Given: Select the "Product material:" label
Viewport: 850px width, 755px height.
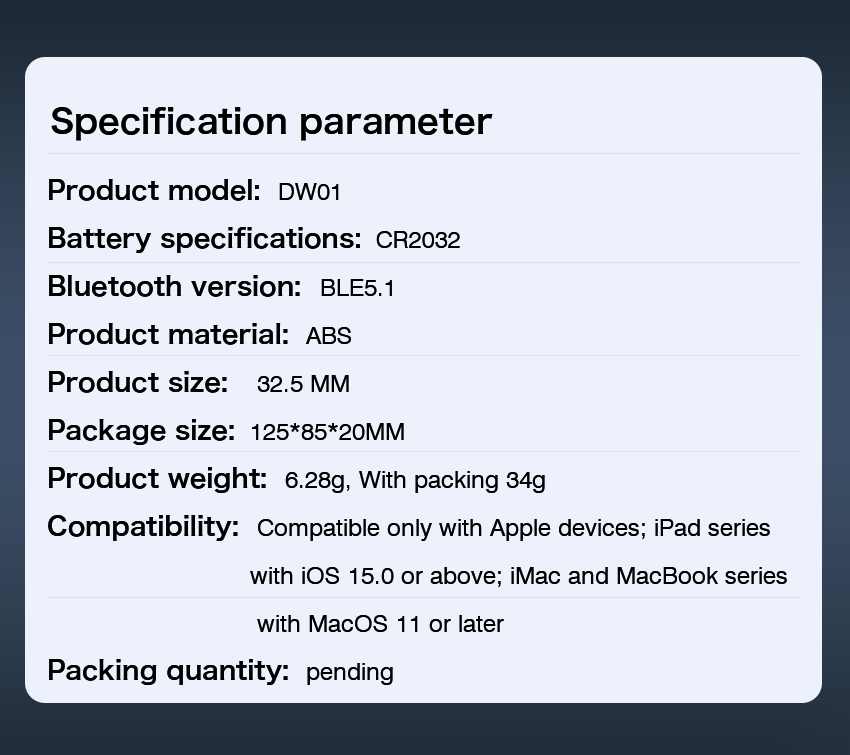Looking at the screenshot, I should coord(168,335).
